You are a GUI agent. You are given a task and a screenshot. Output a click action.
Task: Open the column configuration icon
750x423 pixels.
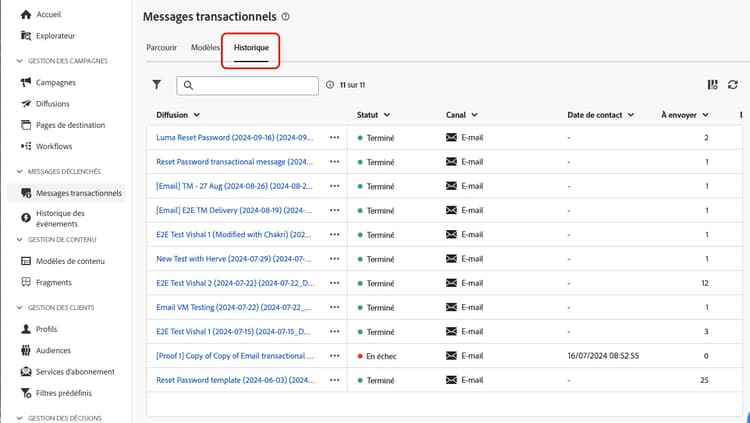(x=712, y=86)
